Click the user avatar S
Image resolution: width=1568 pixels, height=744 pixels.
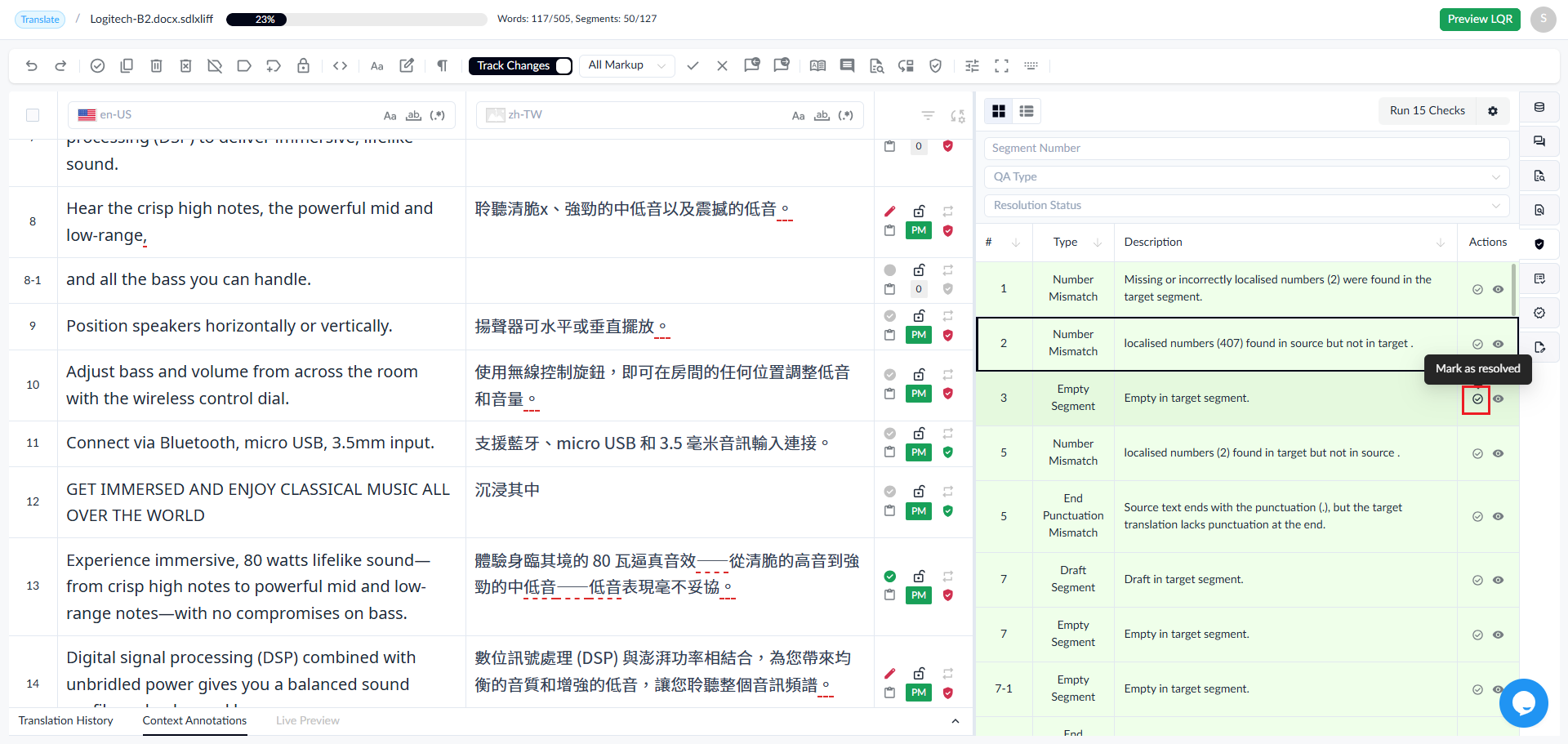pos(1543,19)
